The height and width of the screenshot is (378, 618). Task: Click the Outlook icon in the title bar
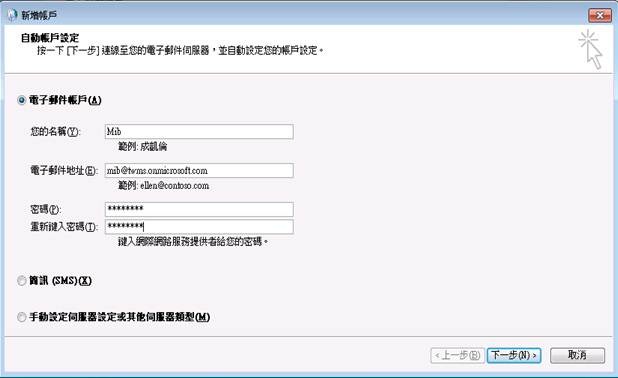point(12,15)
